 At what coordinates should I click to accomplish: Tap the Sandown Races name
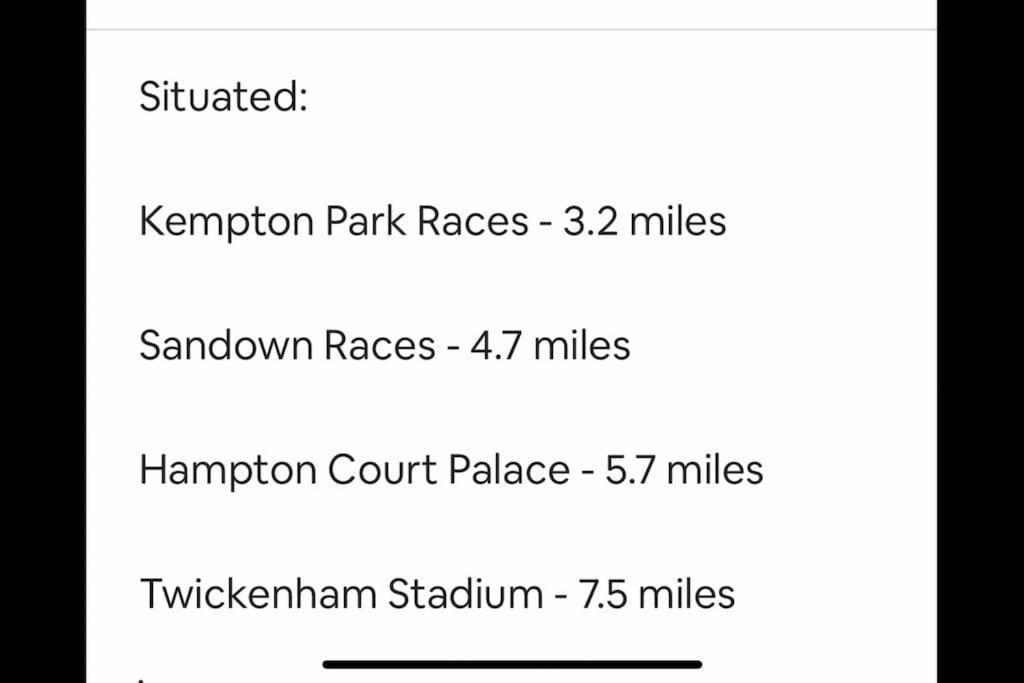pos(287,345)
